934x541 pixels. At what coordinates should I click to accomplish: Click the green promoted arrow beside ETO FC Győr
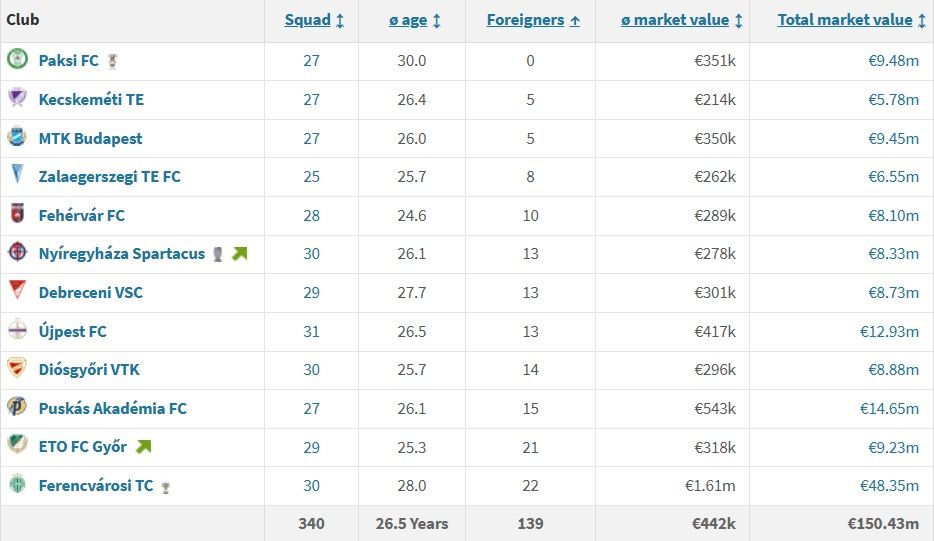[x=144, y=446]
